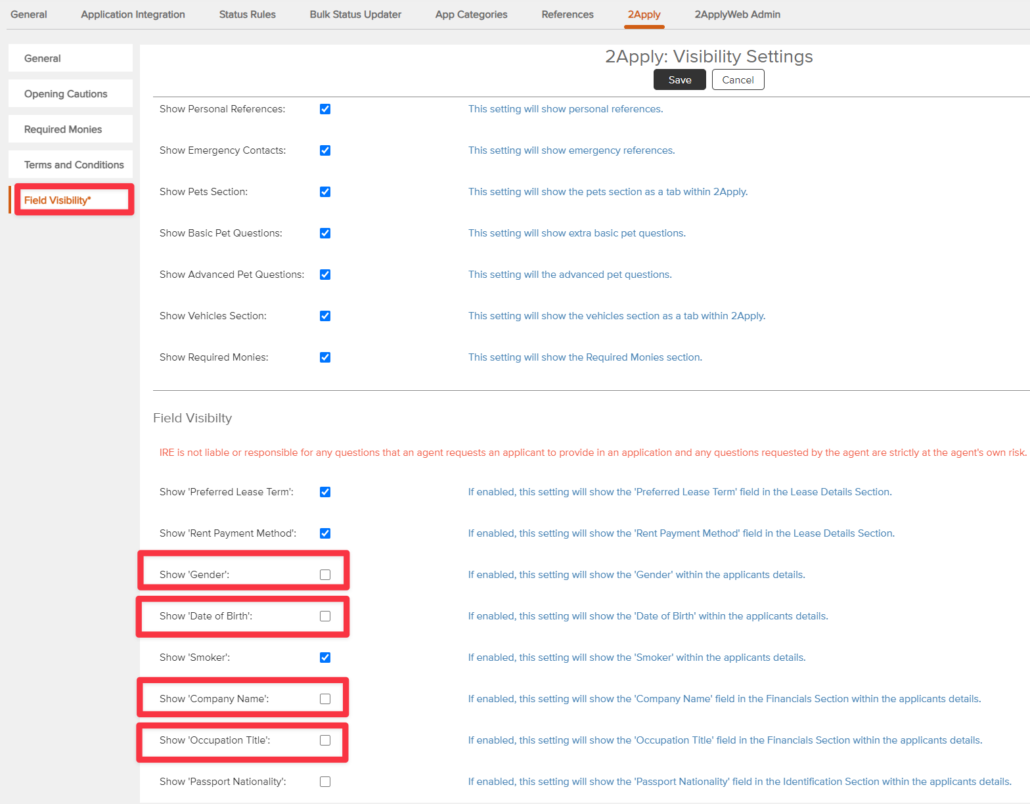Screen dimensions: 1030x804
Task: Open the General top tab
Action: click(28, 14)
